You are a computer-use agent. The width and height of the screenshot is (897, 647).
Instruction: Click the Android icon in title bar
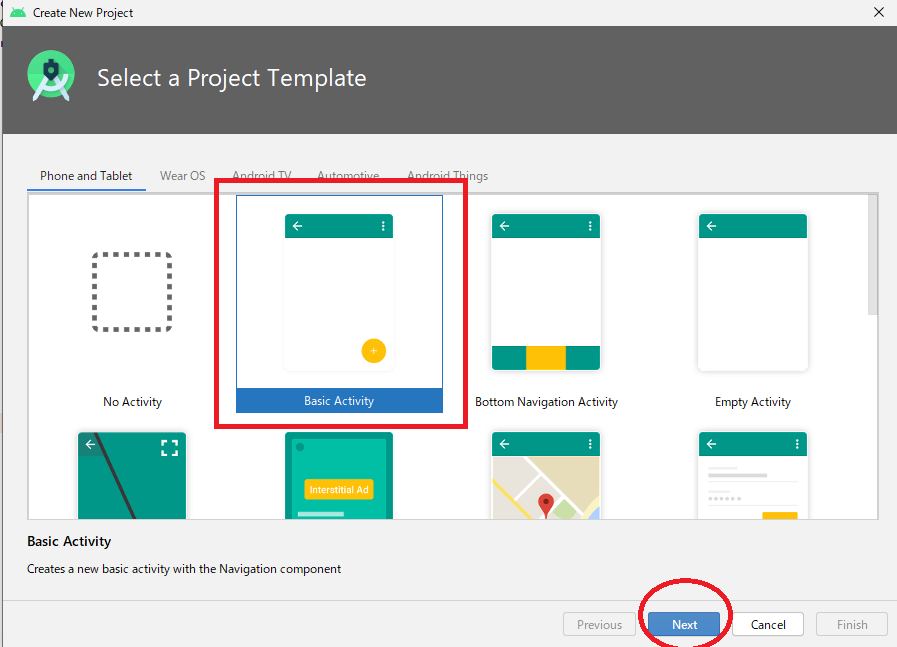(18, 12)
